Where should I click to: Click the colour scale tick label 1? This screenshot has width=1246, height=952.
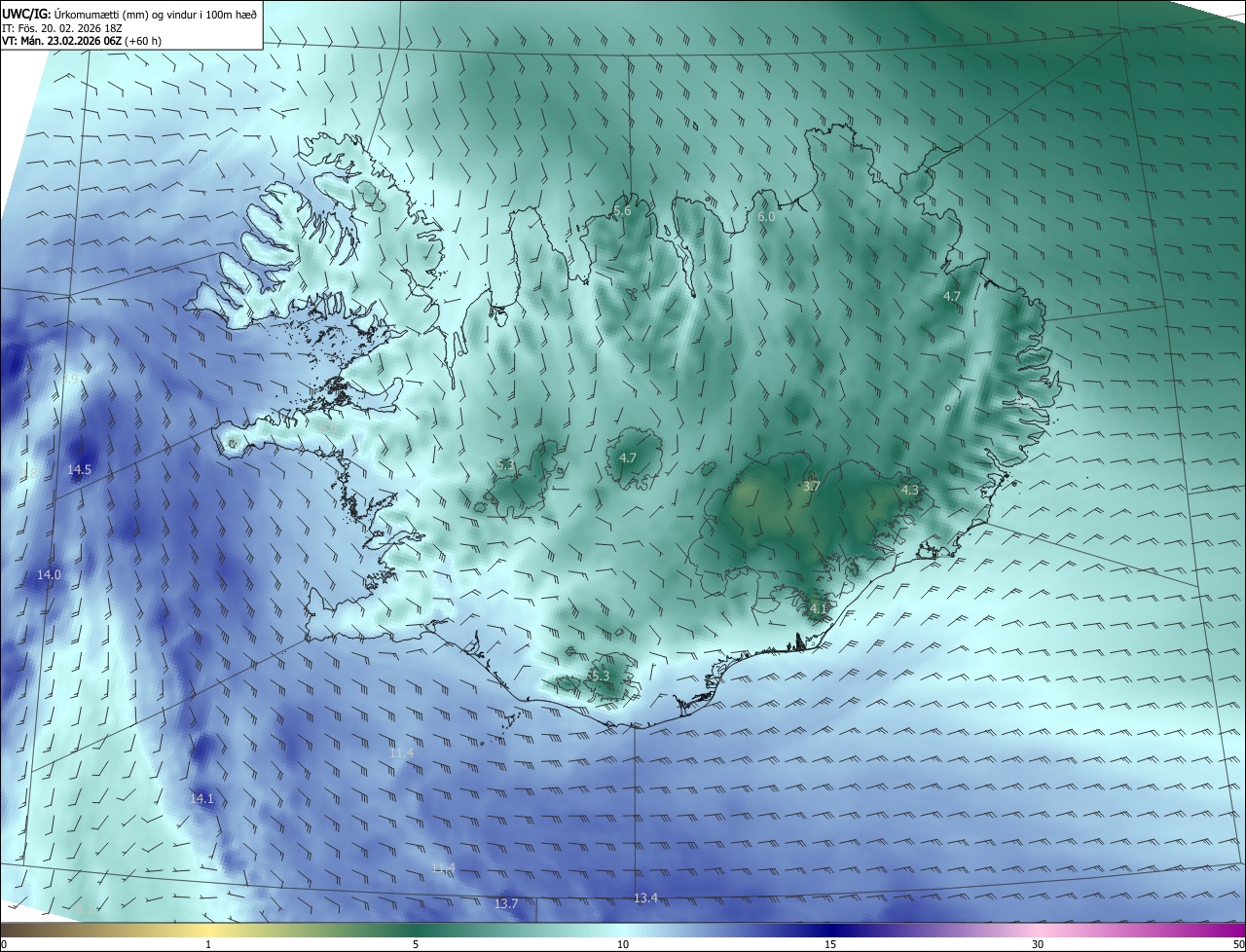click(208, 944)
